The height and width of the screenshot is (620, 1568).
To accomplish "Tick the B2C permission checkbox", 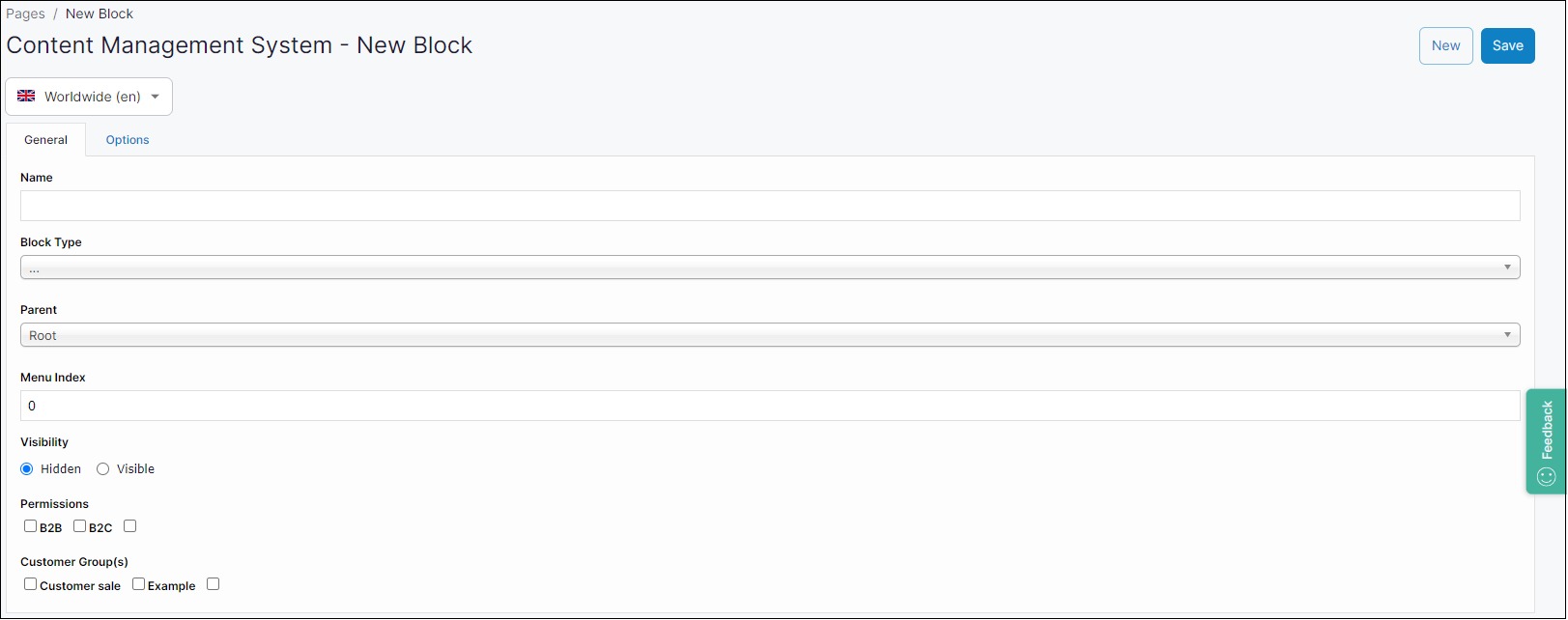I will [80, 526].
